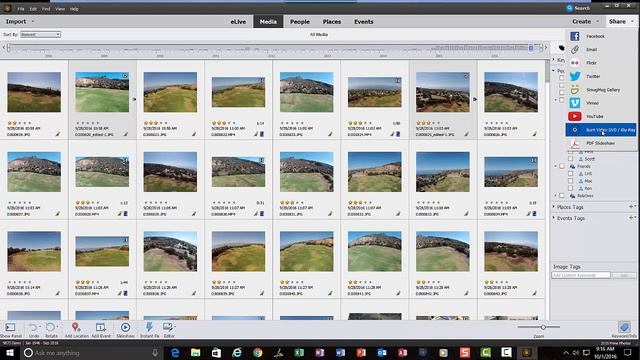Share to Facebook from the Share menu
This screenshot has width=640, height=360.
tap(601, 36)
